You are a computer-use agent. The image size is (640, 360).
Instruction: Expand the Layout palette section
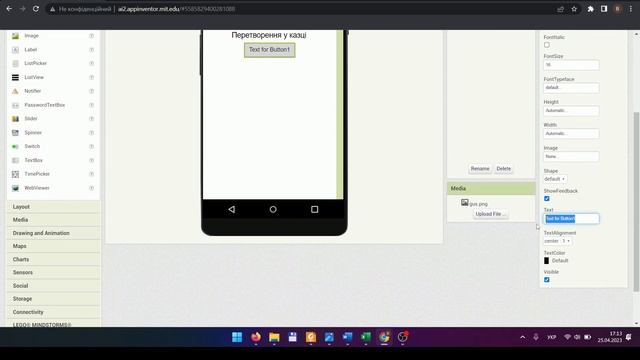[x=53, y=207]
